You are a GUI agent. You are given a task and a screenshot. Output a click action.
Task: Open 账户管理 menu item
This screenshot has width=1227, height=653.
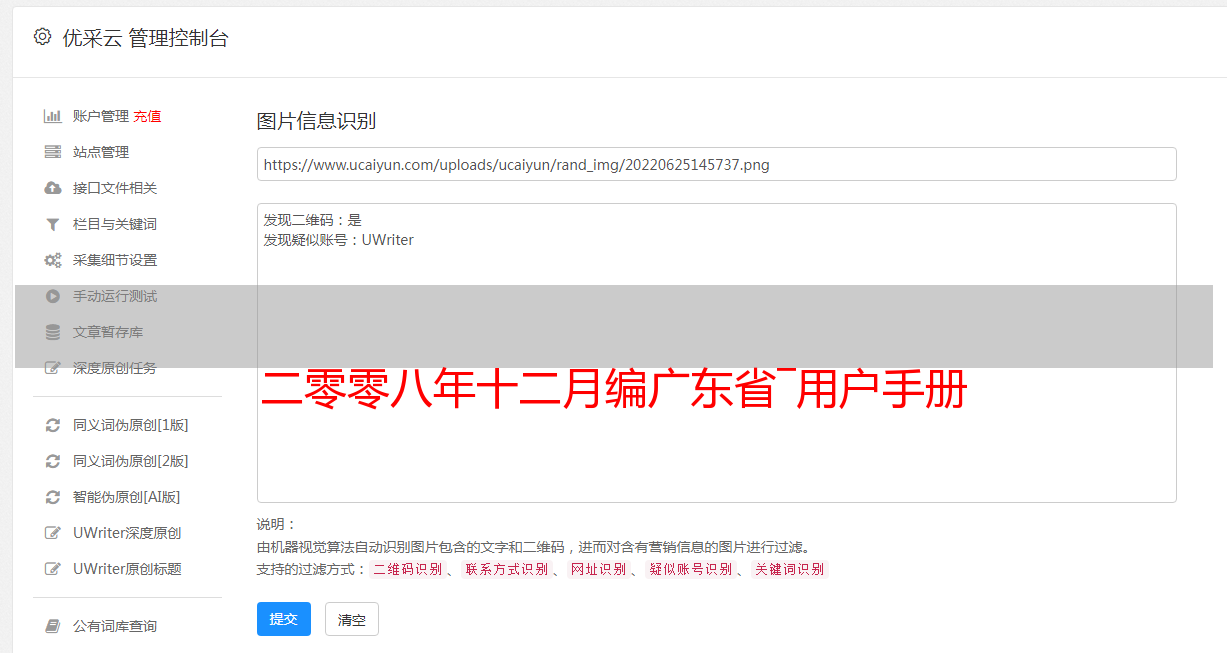pos(101,116)
